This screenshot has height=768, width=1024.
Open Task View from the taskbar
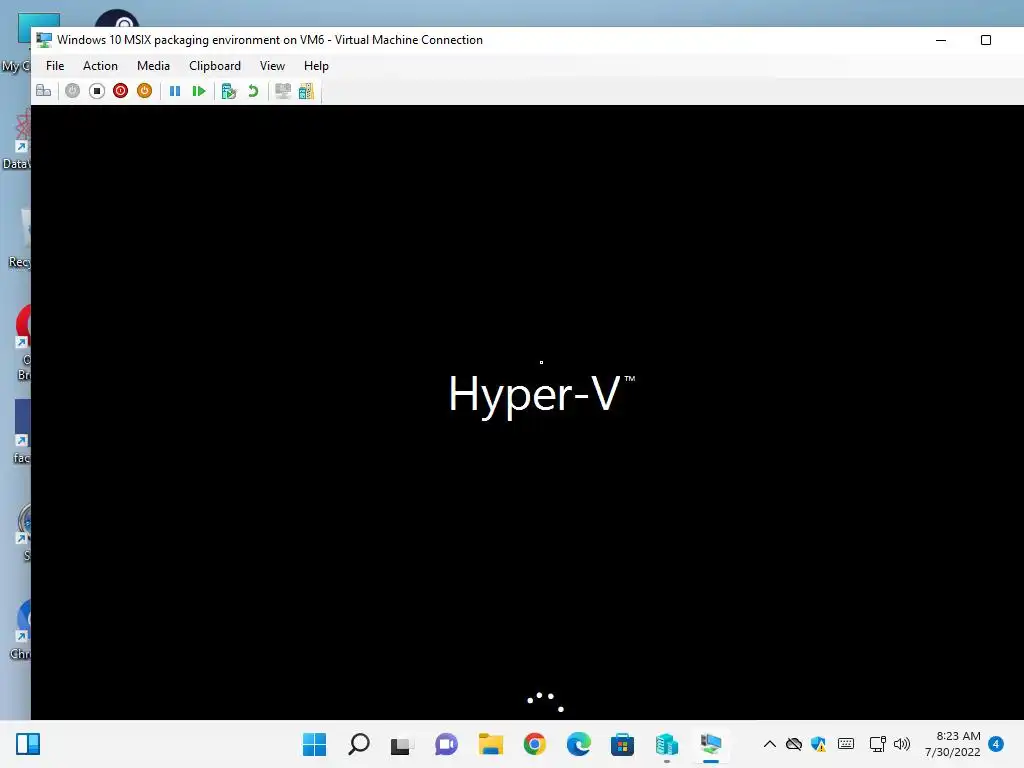click(x=402, y=744)
